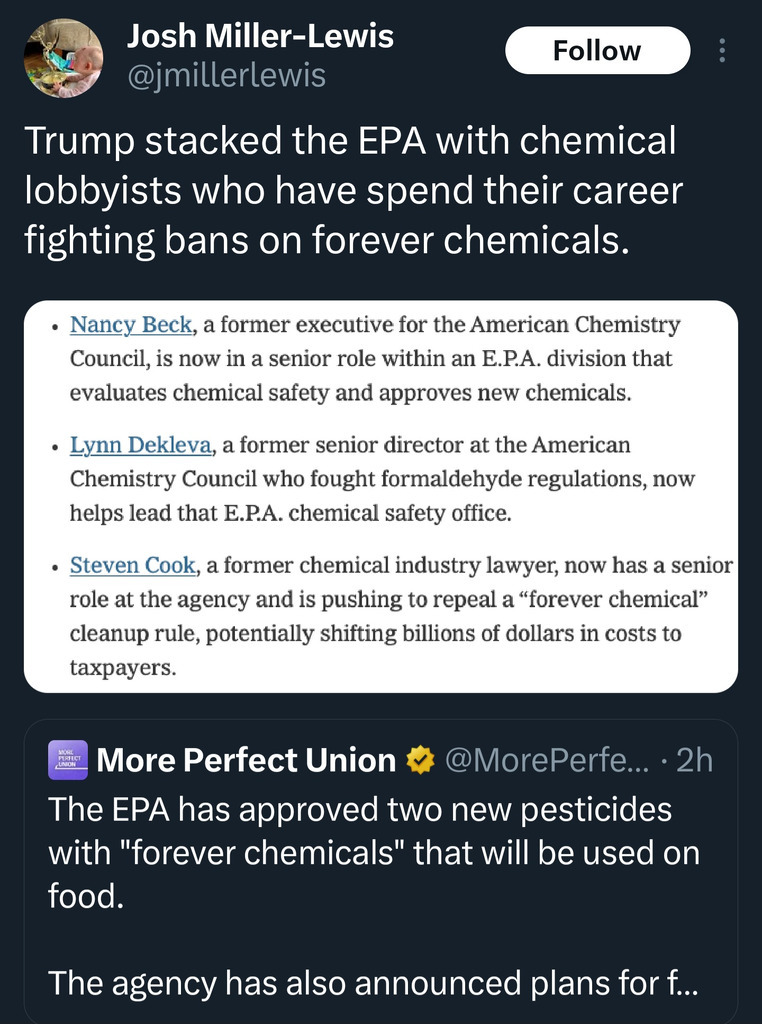Click the bullet point beside Lynn Dekleva
This screenshot has height=1024, width=762.
click(53, 447)
